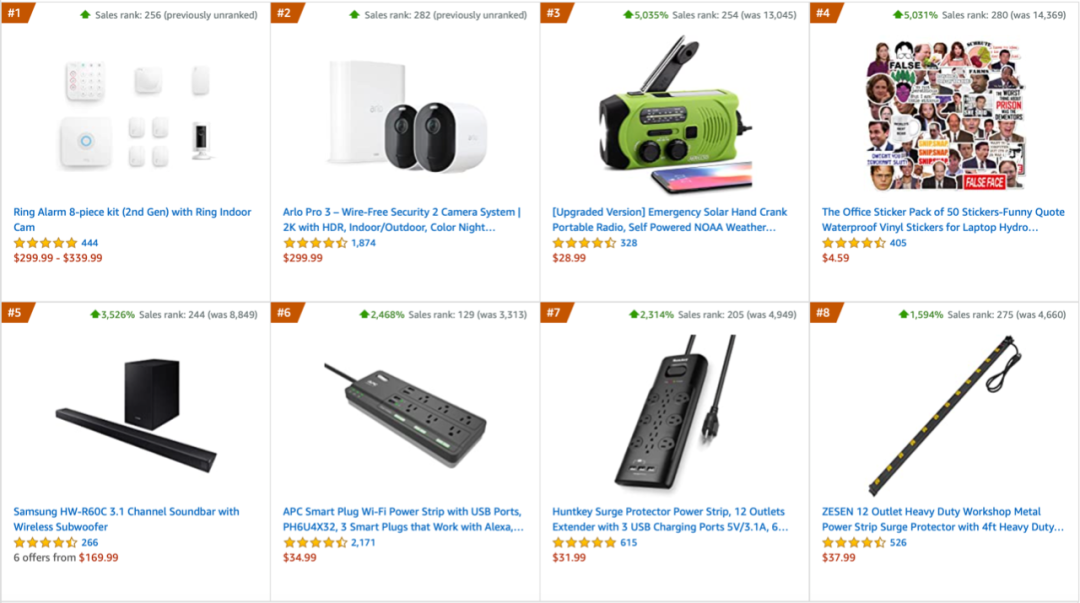Click the green hand crank radio image
This screenshot has width=1080, height=603.
click(x=674, y=114)
